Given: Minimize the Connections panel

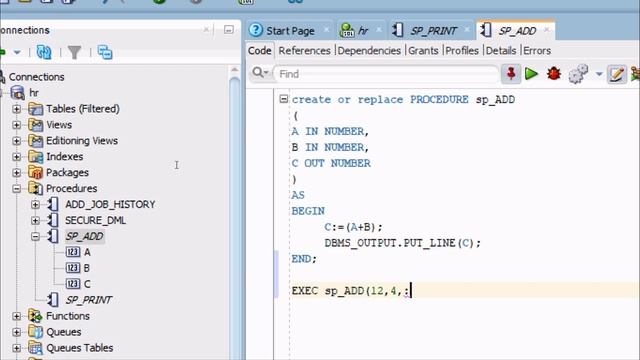Looking at the screenshot, I should tap(229, 30).
